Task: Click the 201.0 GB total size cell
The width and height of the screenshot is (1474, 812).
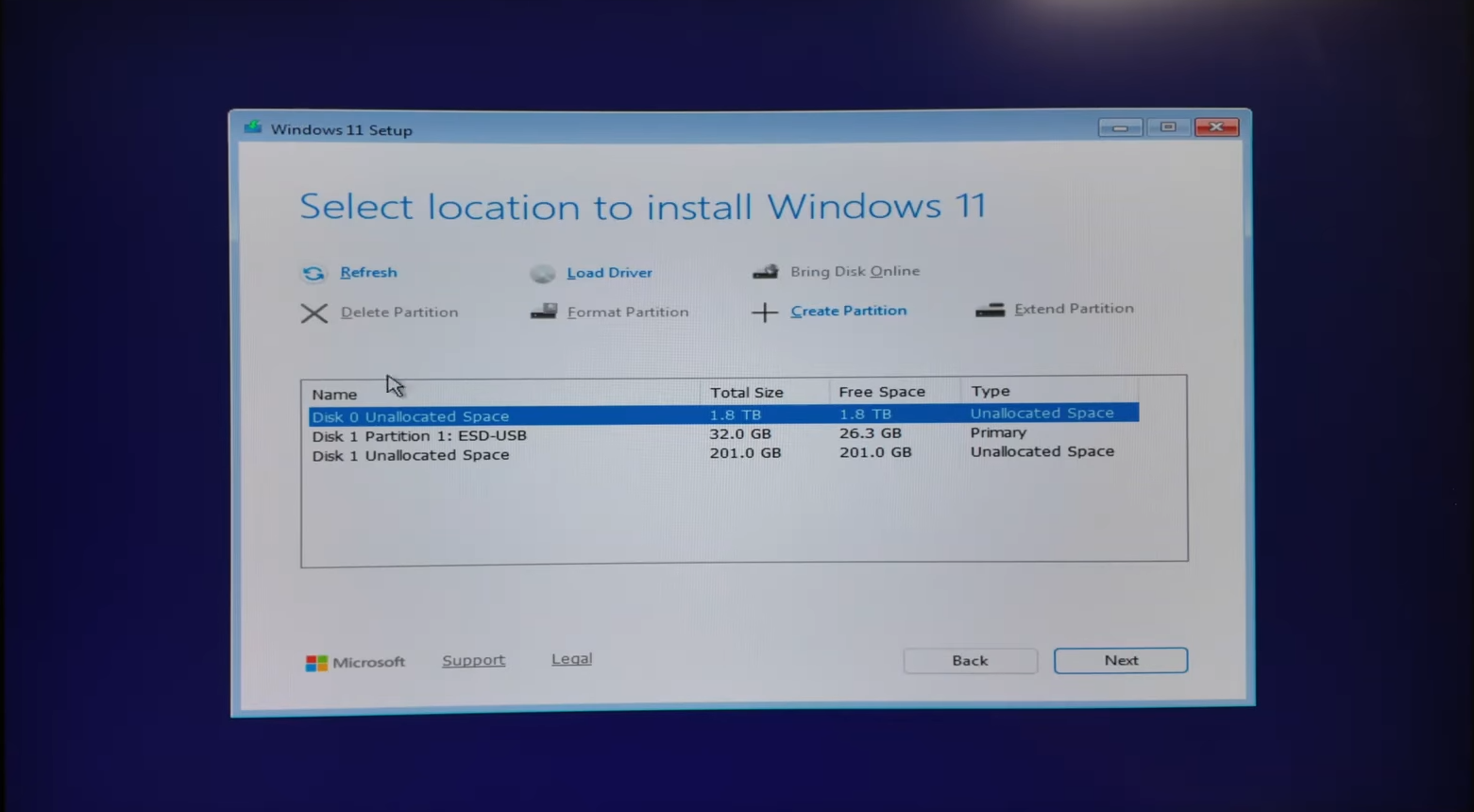Action: pos(745,453)
